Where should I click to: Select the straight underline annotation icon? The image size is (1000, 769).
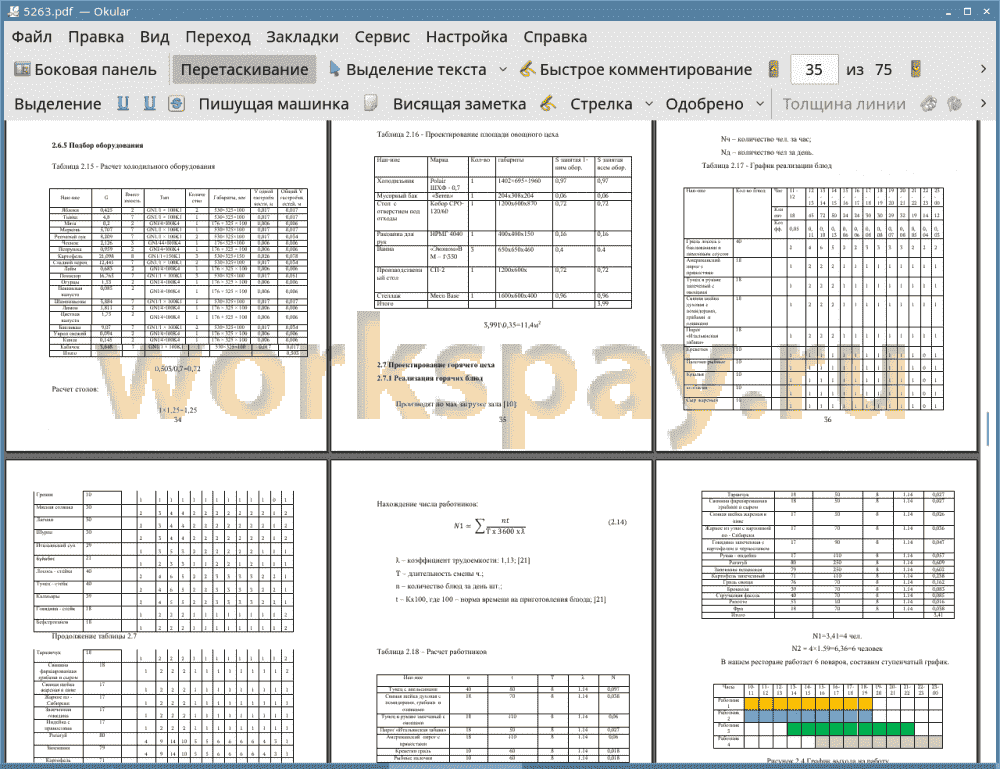click(x=123, y=103)
